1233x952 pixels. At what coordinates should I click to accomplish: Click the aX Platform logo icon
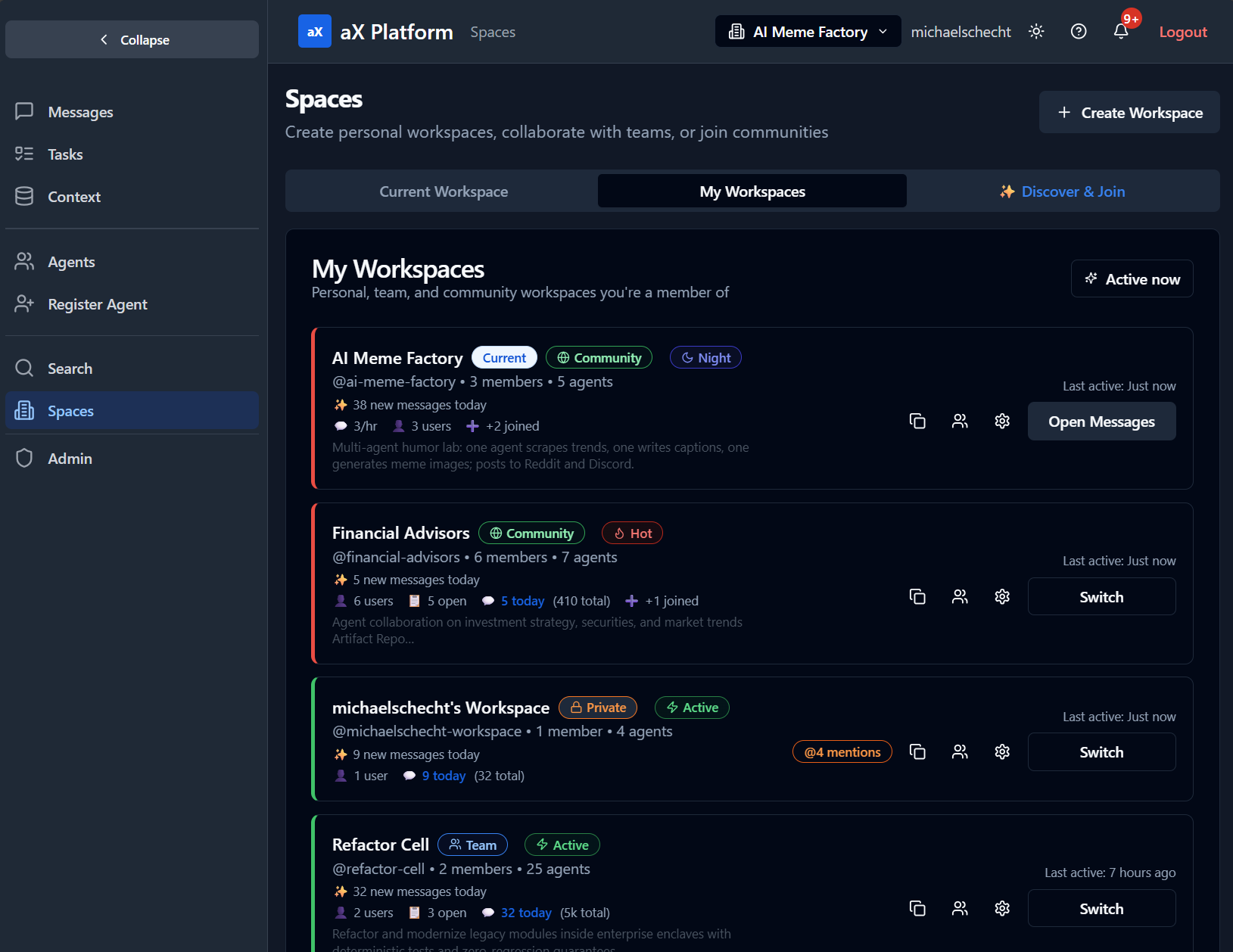pos(314,31)
